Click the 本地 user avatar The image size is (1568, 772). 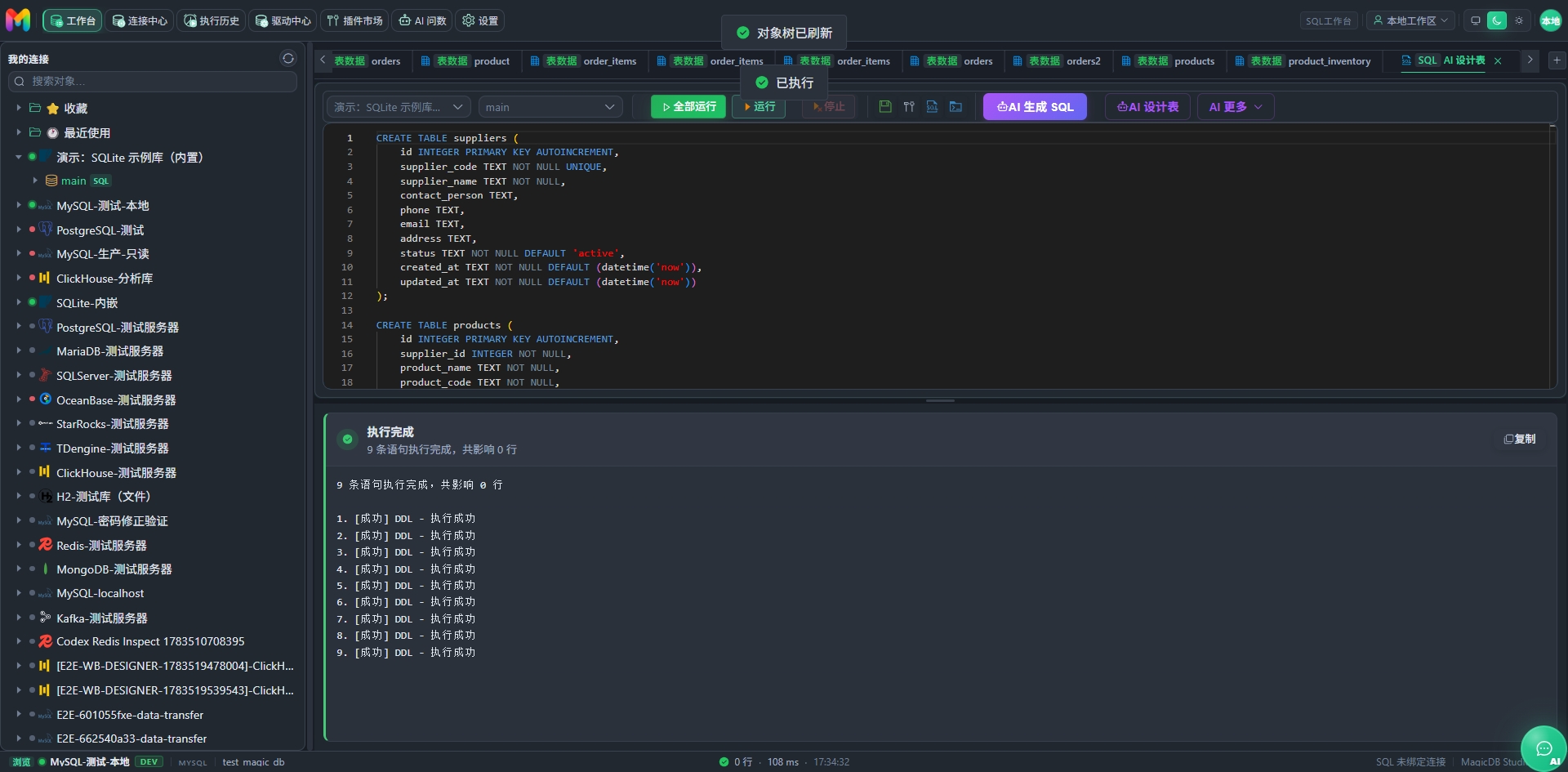[x=1550, y=20]
